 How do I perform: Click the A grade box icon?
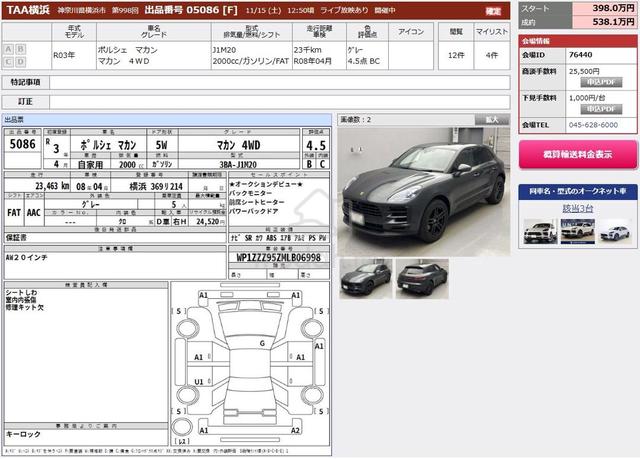(8, 49)
